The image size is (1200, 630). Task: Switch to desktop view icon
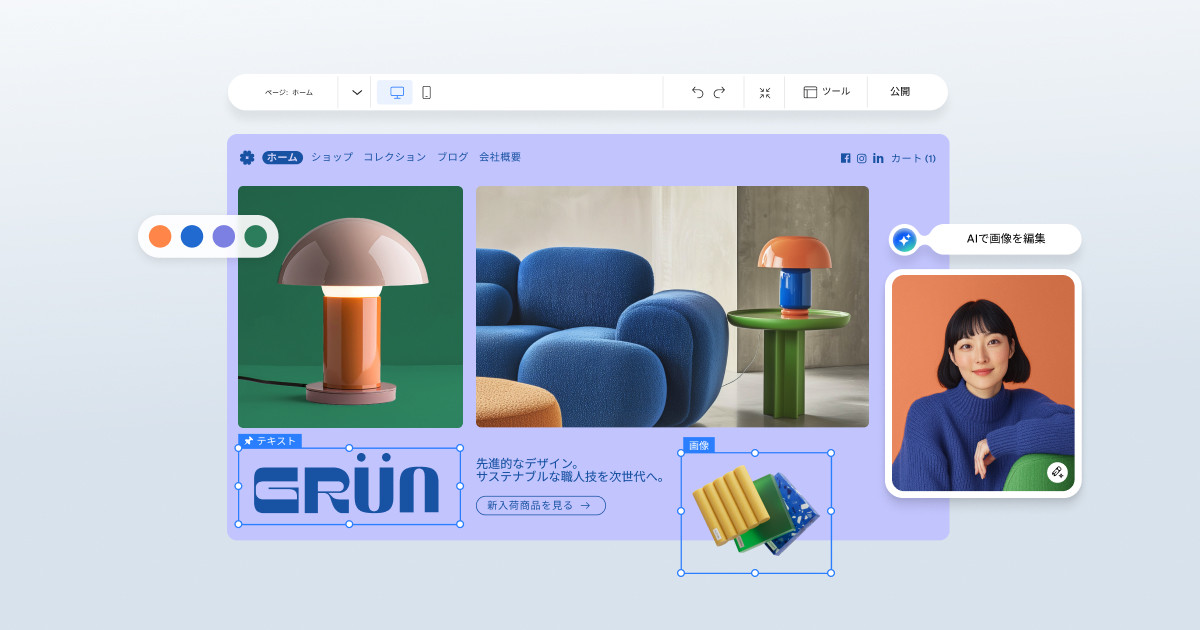pyautogui.click(x=396, y=92)
